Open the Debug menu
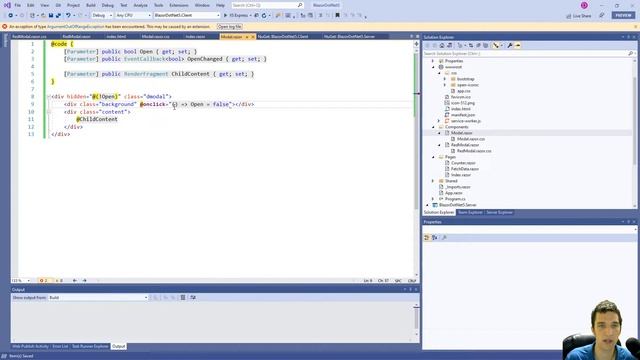This screenshot has width=640, height=360. point(108,5)
